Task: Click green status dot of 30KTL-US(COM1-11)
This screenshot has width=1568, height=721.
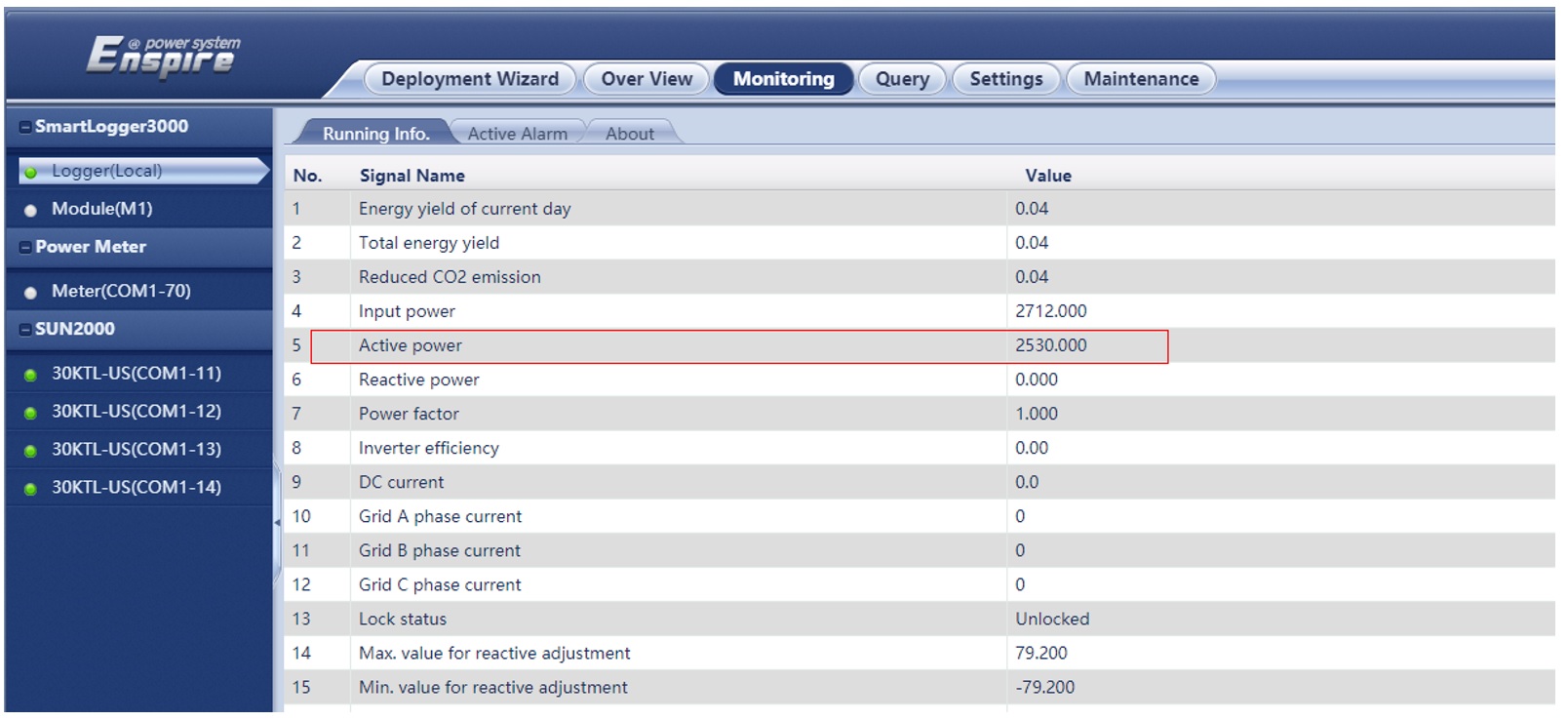Action: (x=30, y=375)
